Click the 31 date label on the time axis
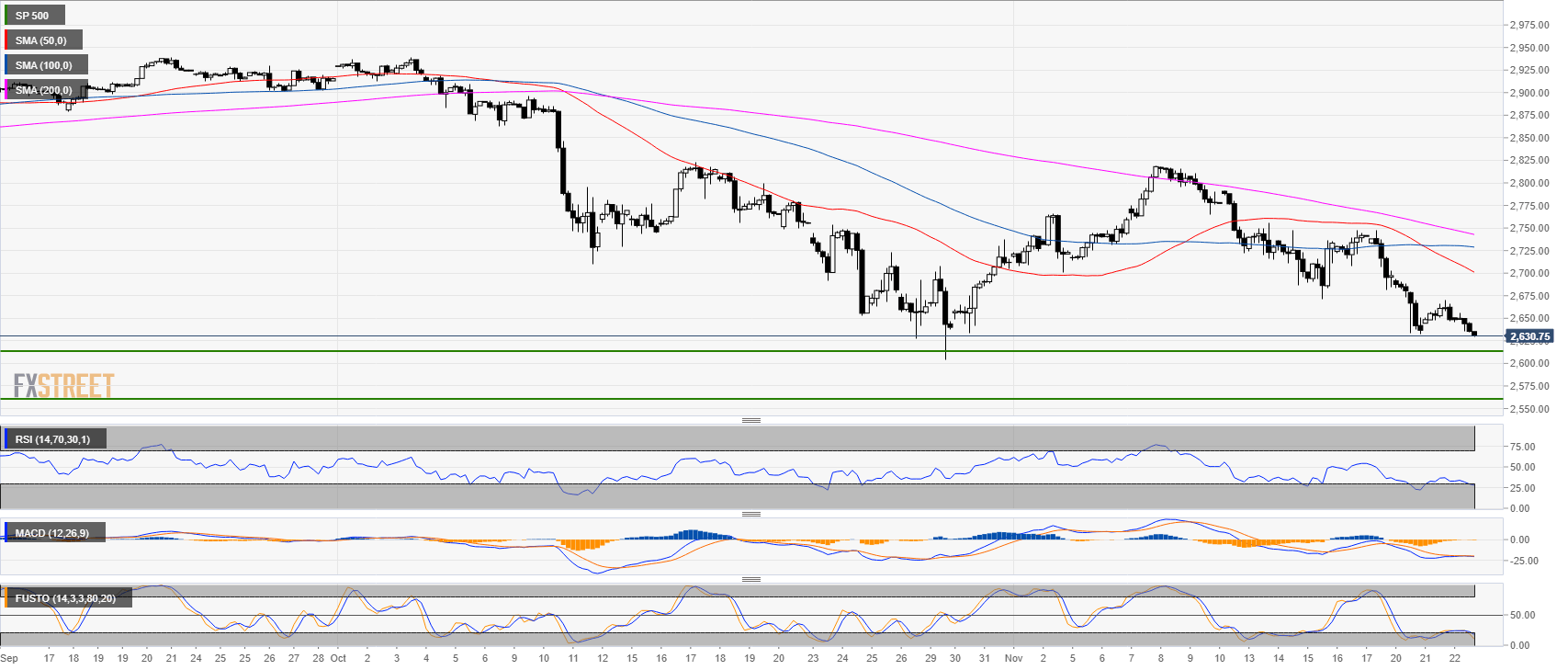 (984, 658)
